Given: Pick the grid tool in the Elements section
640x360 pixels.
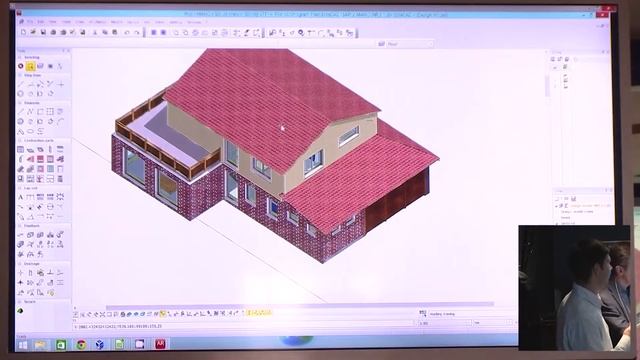Looking at the screenshot, I should click(50, 111).
